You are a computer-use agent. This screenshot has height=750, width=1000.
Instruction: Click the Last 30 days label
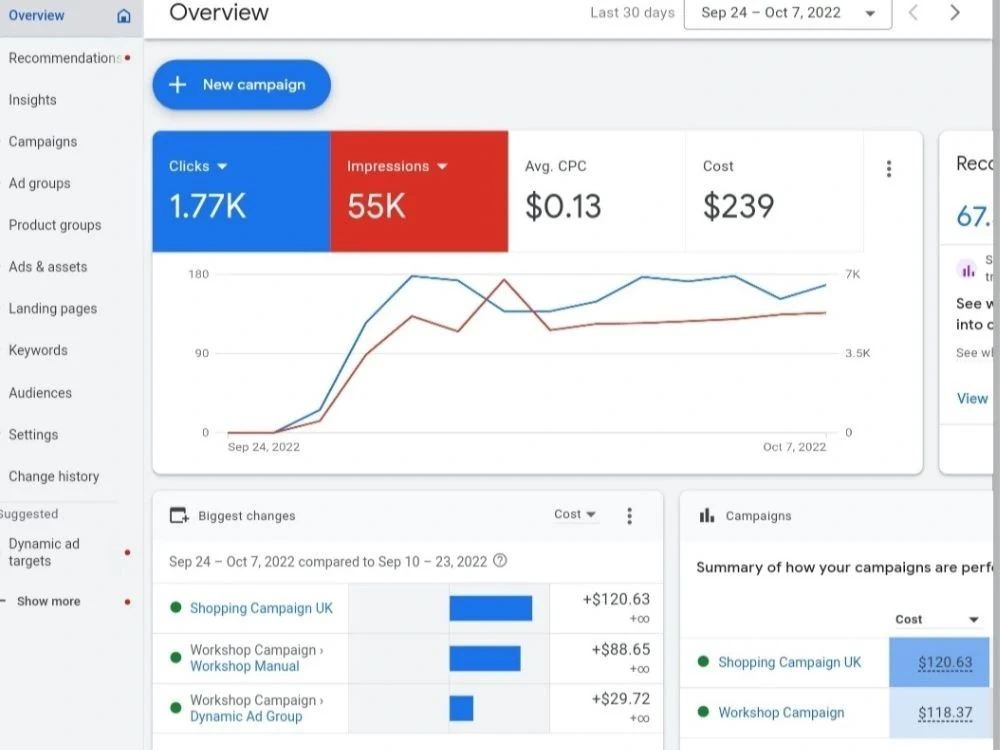point(632,13)
